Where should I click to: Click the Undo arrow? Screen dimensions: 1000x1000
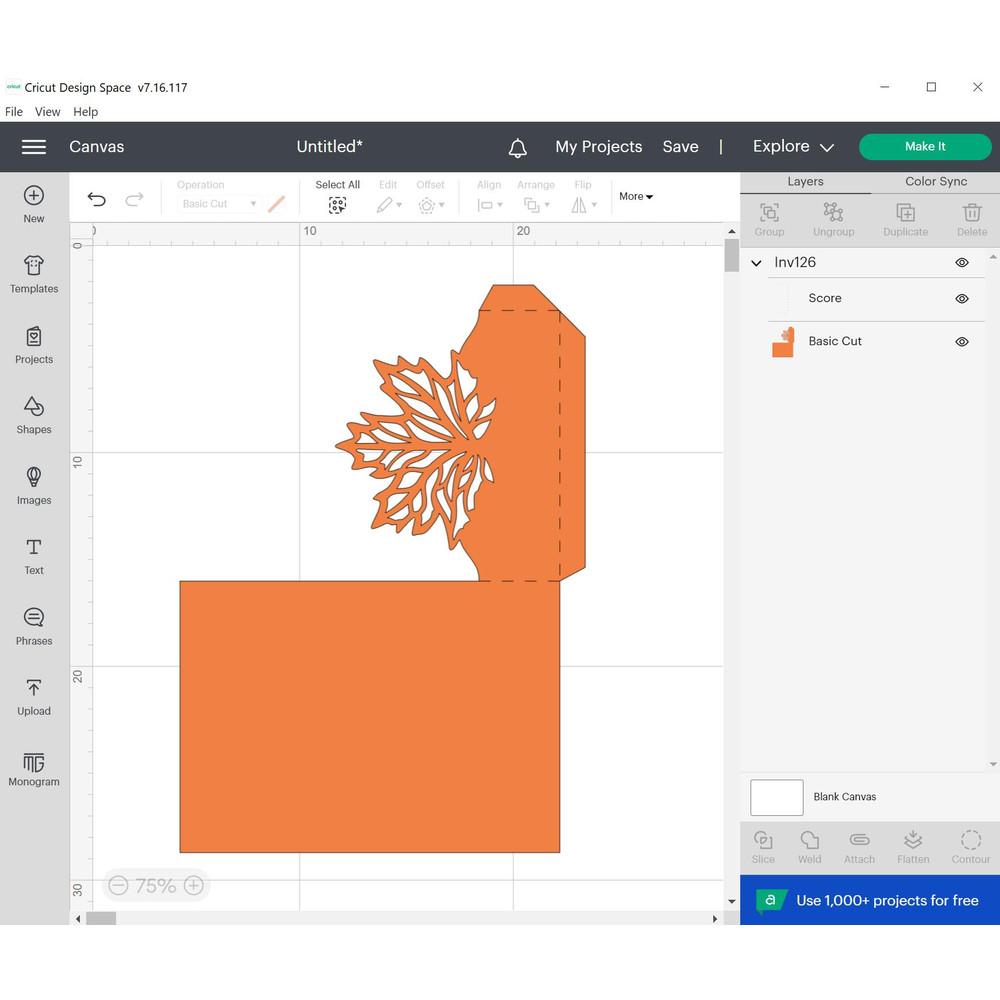[x=97, y=200]
